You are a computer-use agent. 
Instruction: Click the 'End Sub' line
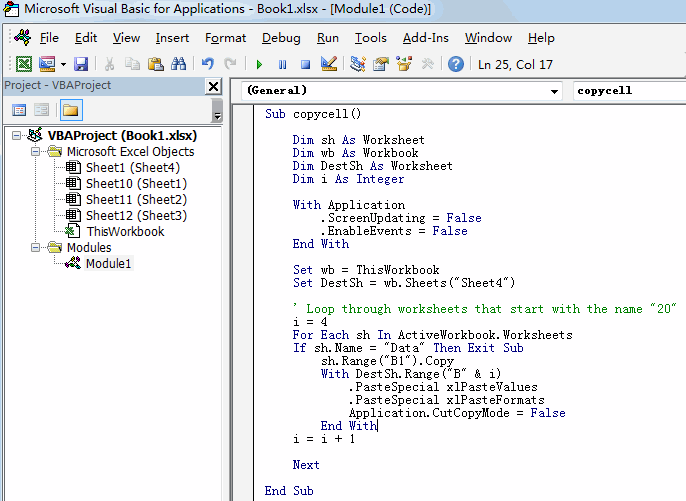(x=289, y=491)
